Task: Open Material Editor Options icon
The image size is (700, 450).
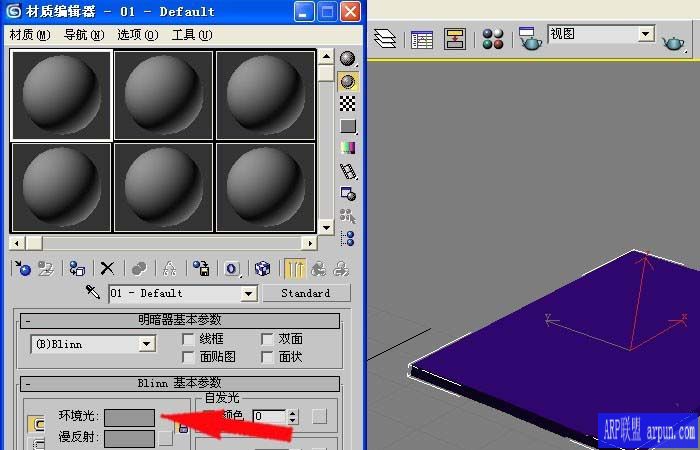Action: coord(347,194)
